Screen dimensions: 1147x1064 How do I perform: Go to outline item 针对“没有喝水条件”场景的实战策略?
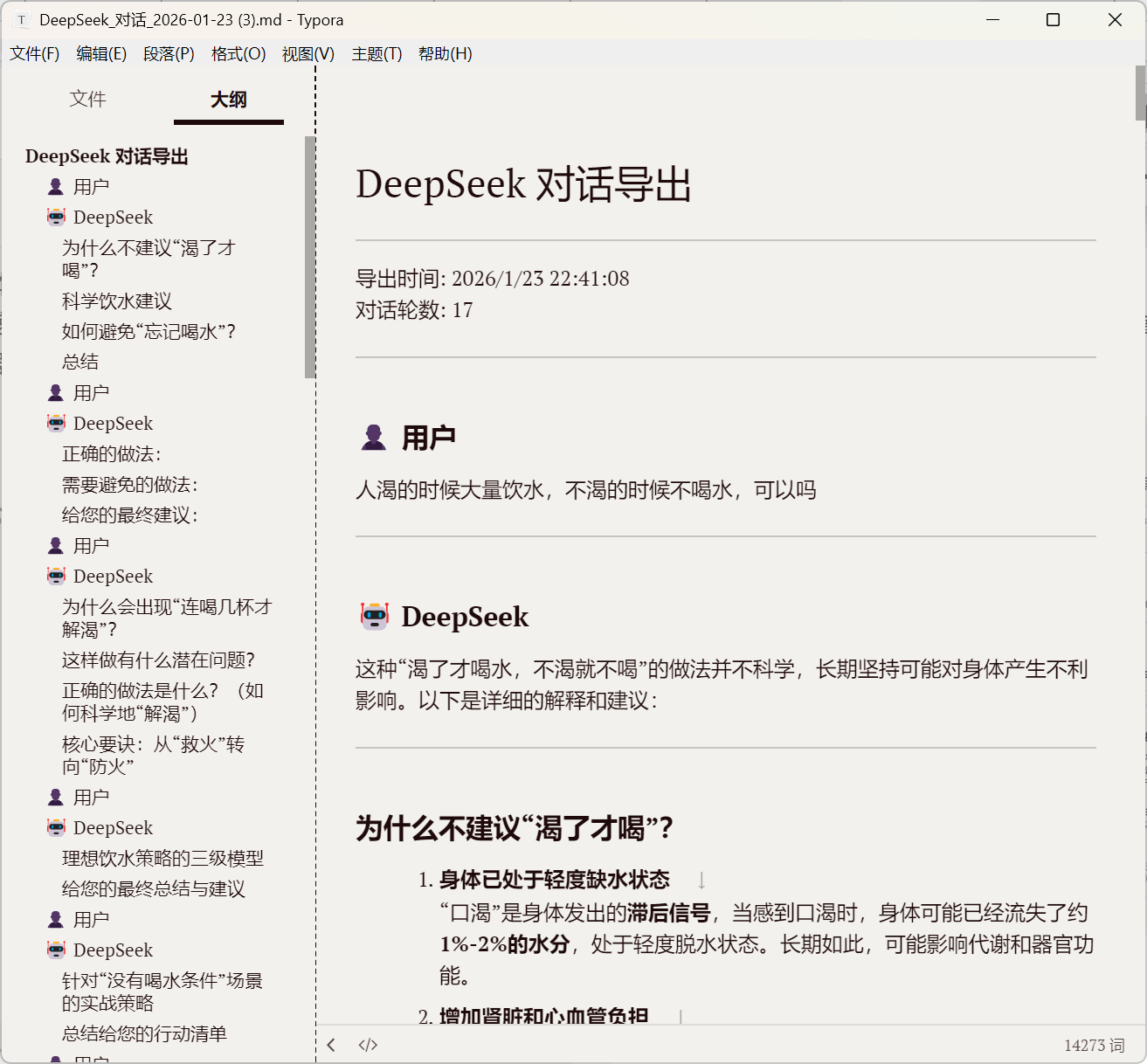click(162, 991)
